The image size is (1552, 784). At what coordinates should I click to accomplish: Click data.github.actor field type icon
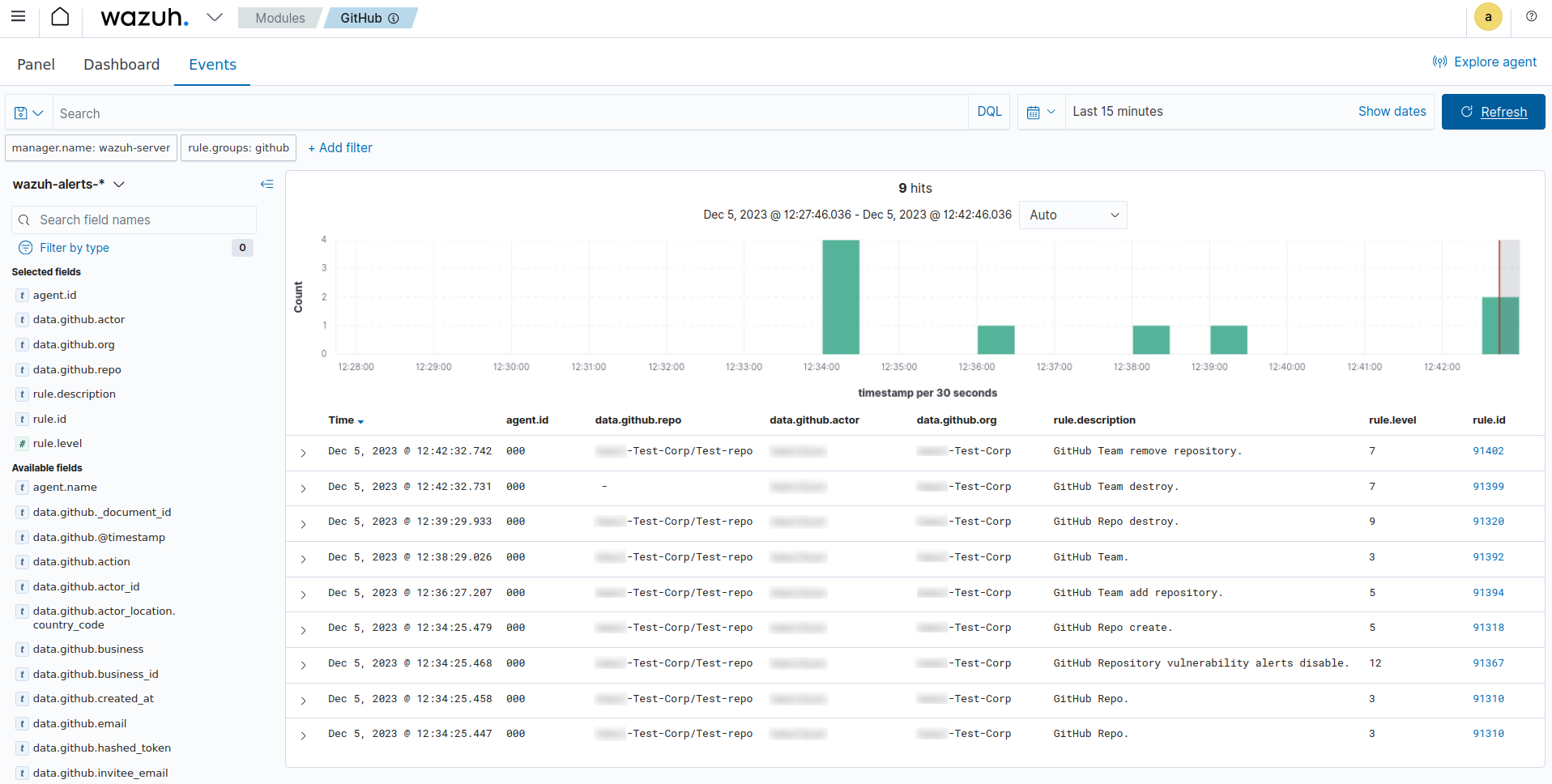pyautogui.click(x=23, y=320)
